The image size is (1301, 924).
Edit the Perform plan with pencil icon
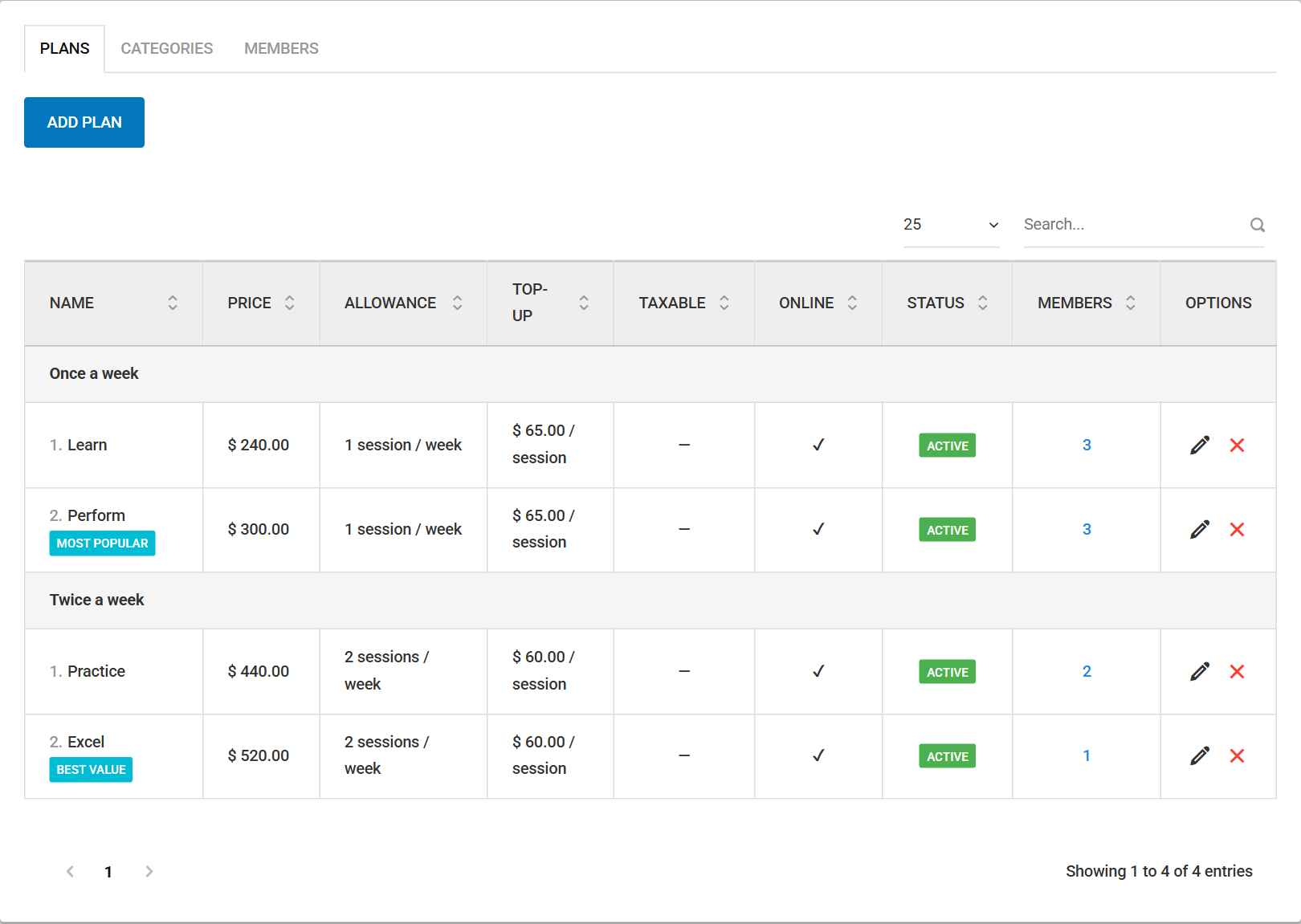[x=1200, y=529]
